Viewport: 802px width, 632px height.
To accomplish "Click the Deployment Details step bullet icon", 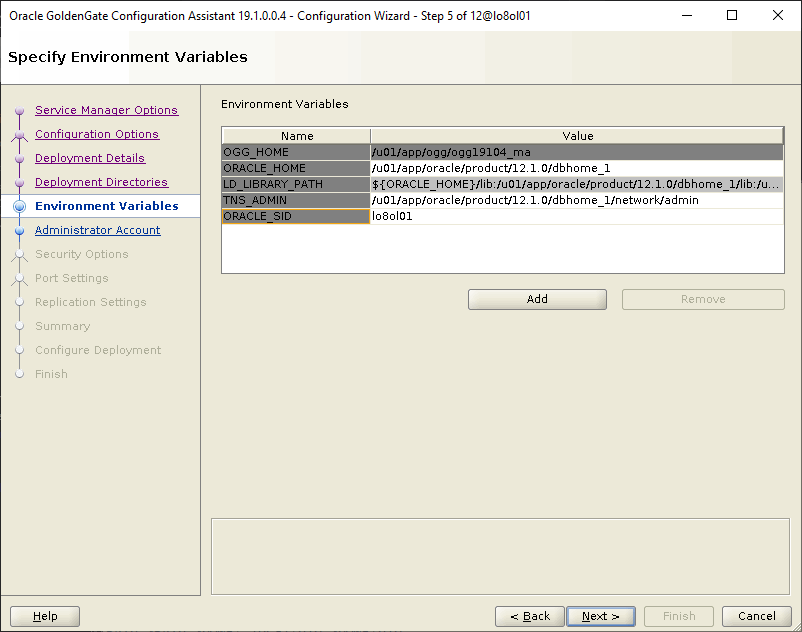I will point(19,159).
